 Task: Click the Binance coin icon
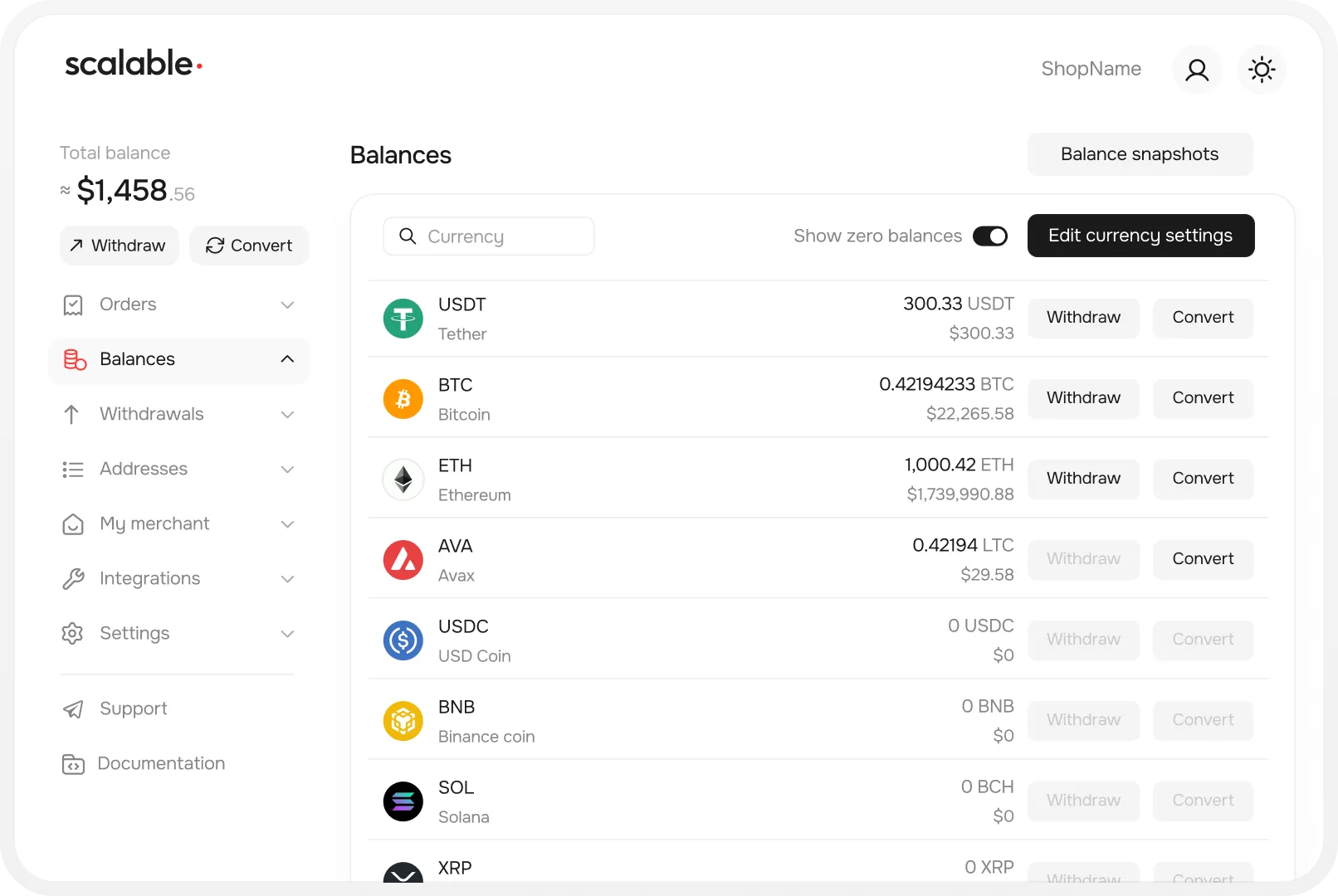[403, 721]
